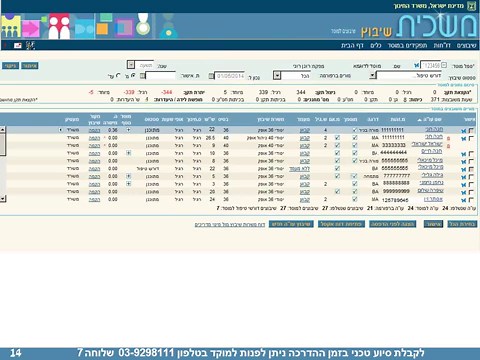Open the כלים tools menu
Viewport: 480px width, 360px height.
tap(376, 45)
